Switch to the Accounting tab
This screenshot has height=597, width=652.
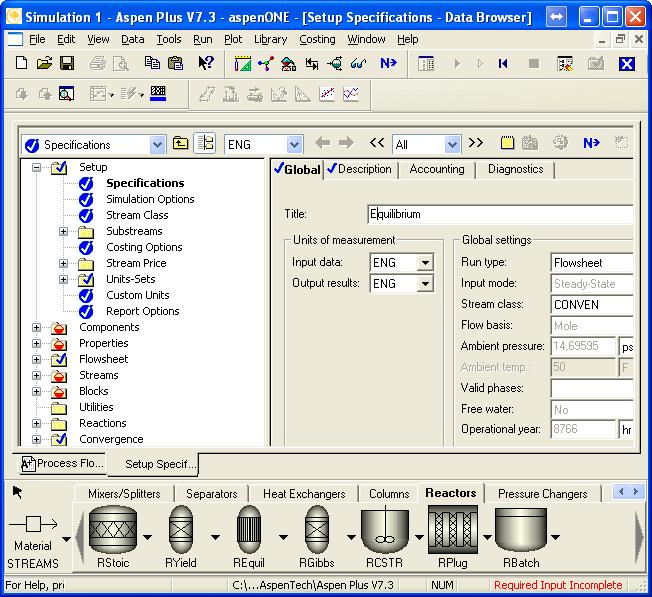click(x=437, y=169)
